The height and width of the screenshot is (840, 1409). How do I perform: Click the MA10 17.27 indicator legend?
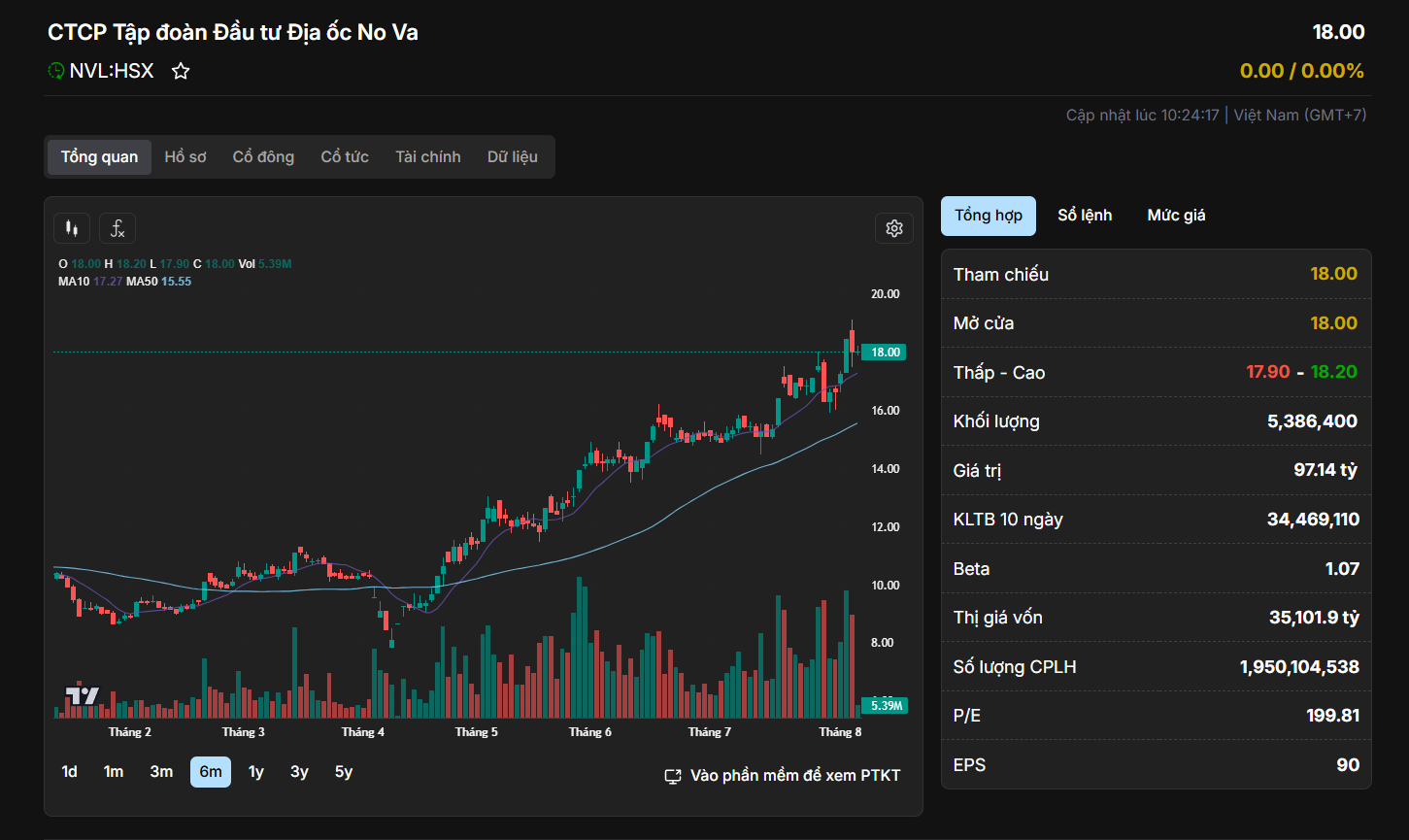[x=90, y=282]
